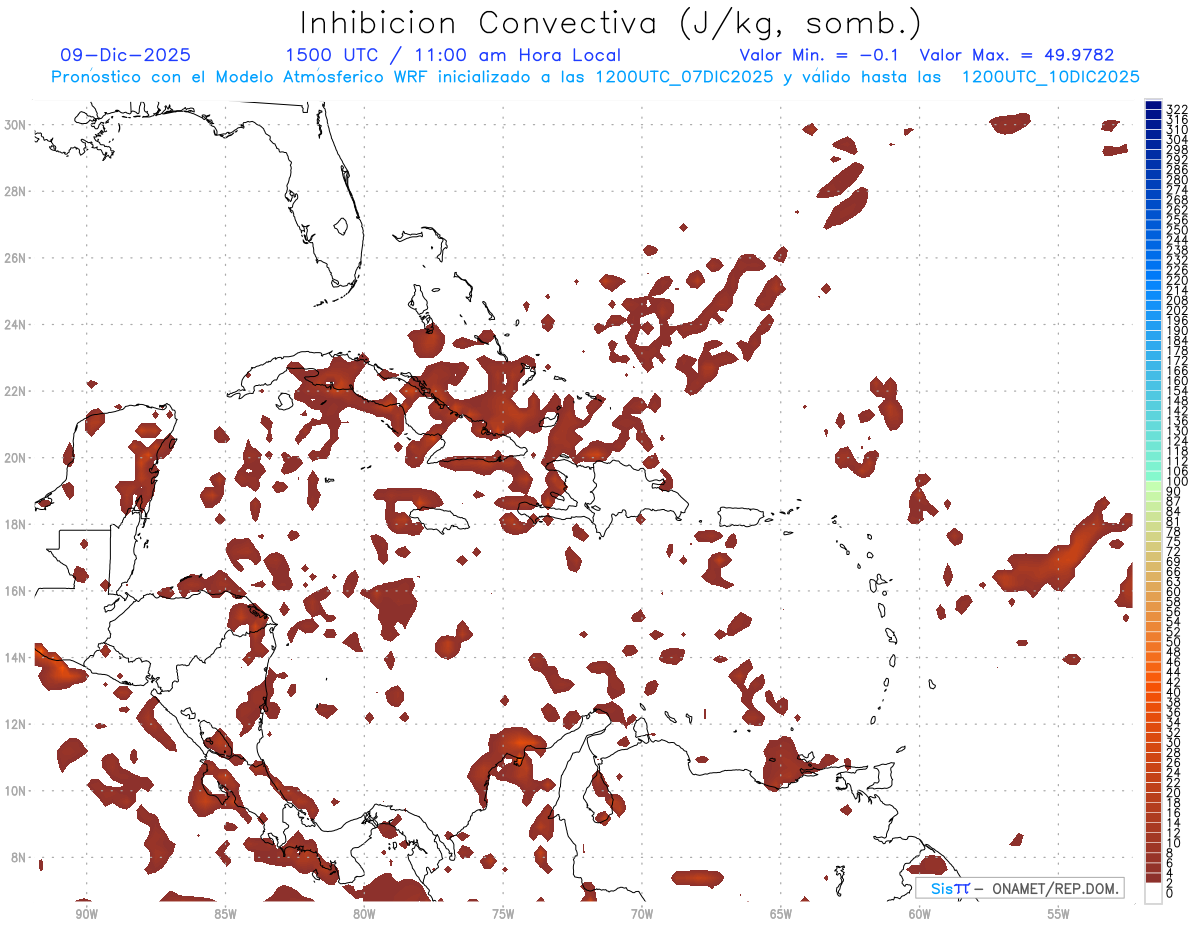
Task: Click the '70W' longitude label
Action: coord(642,913)
